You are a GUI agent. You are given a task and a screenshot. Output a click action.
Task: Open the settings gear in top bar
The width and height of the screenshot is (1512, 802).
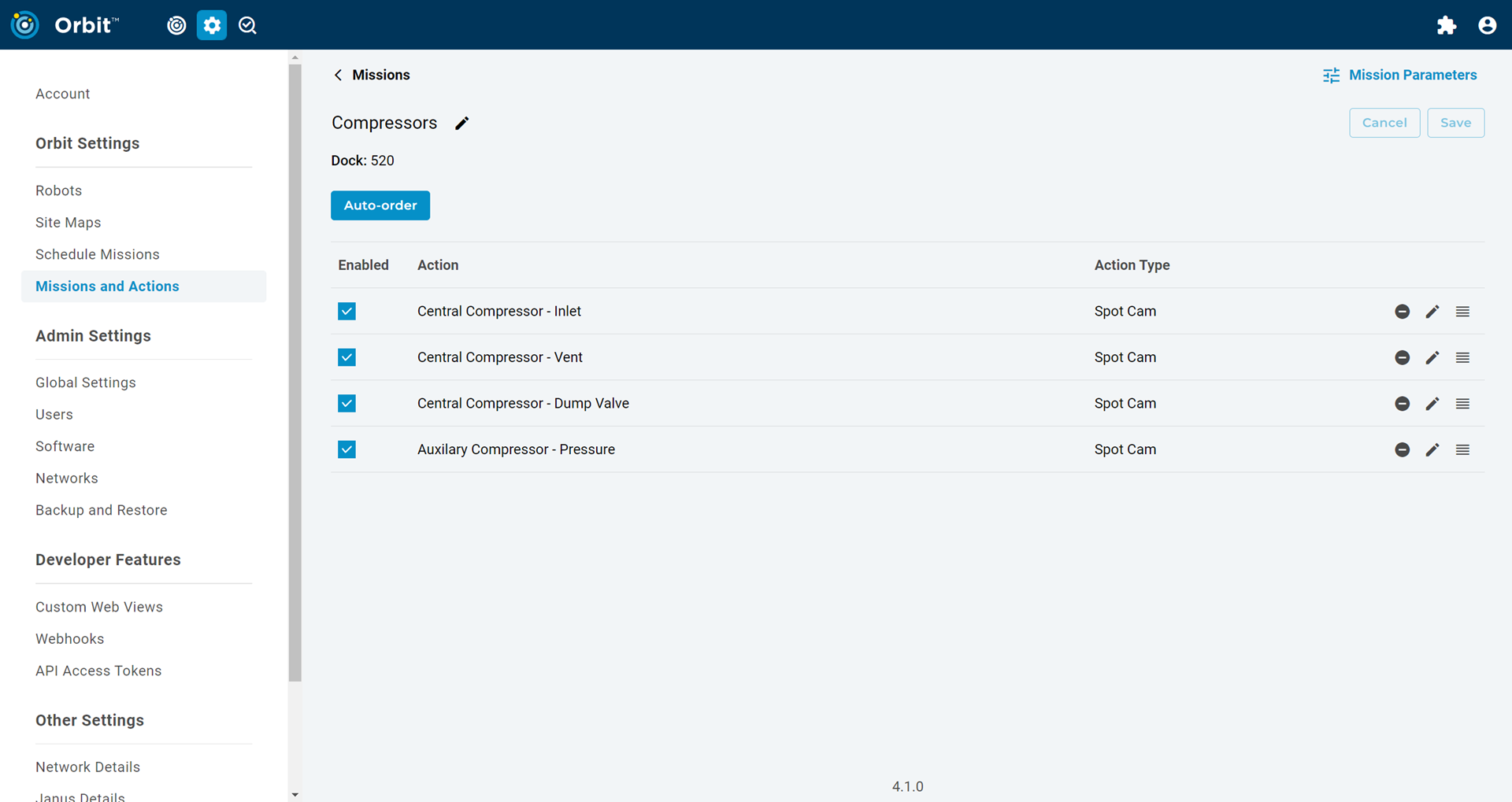coord(212,25)
